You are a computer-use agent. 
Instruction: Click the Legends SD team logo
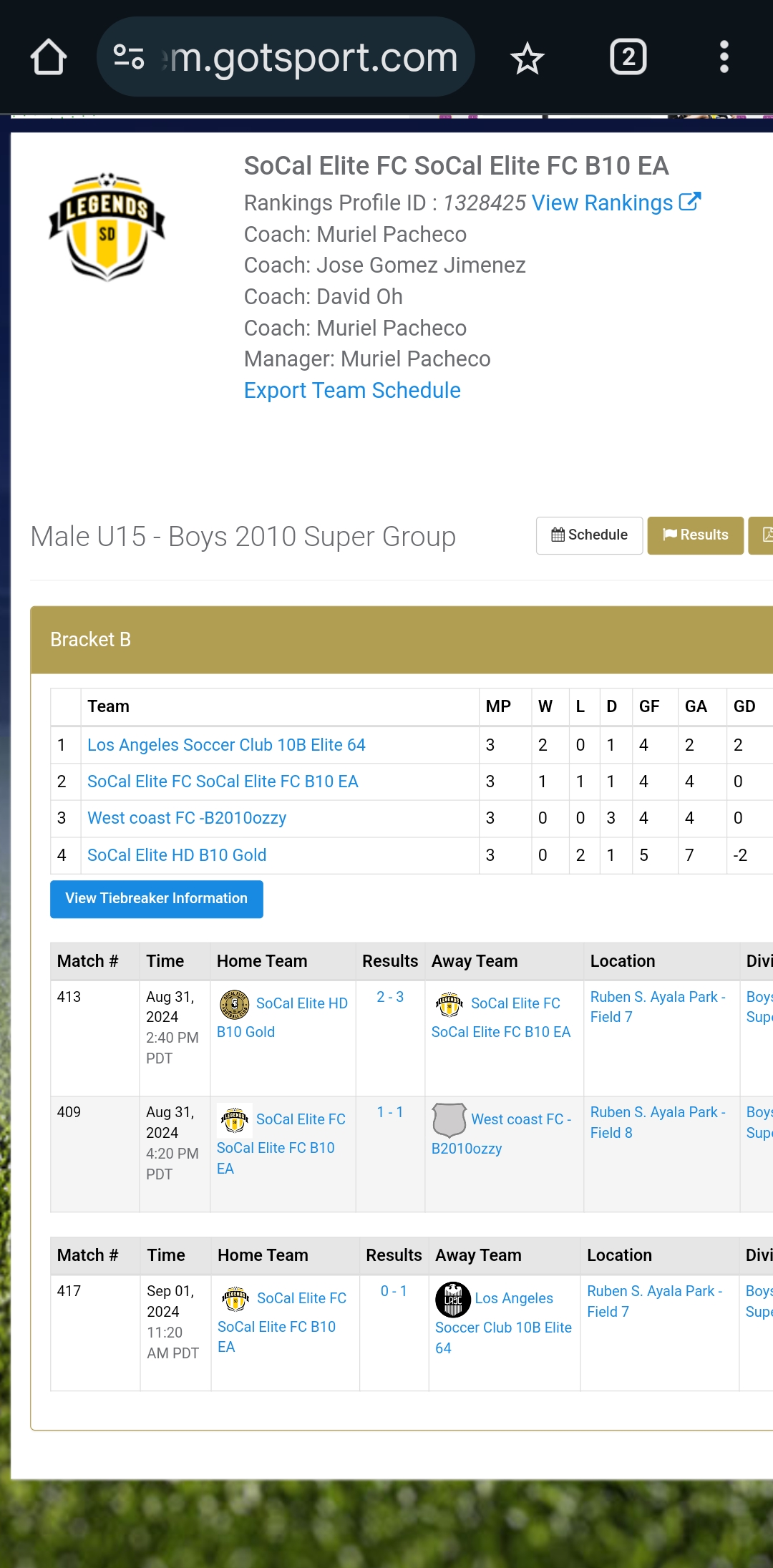click(107, 227)
